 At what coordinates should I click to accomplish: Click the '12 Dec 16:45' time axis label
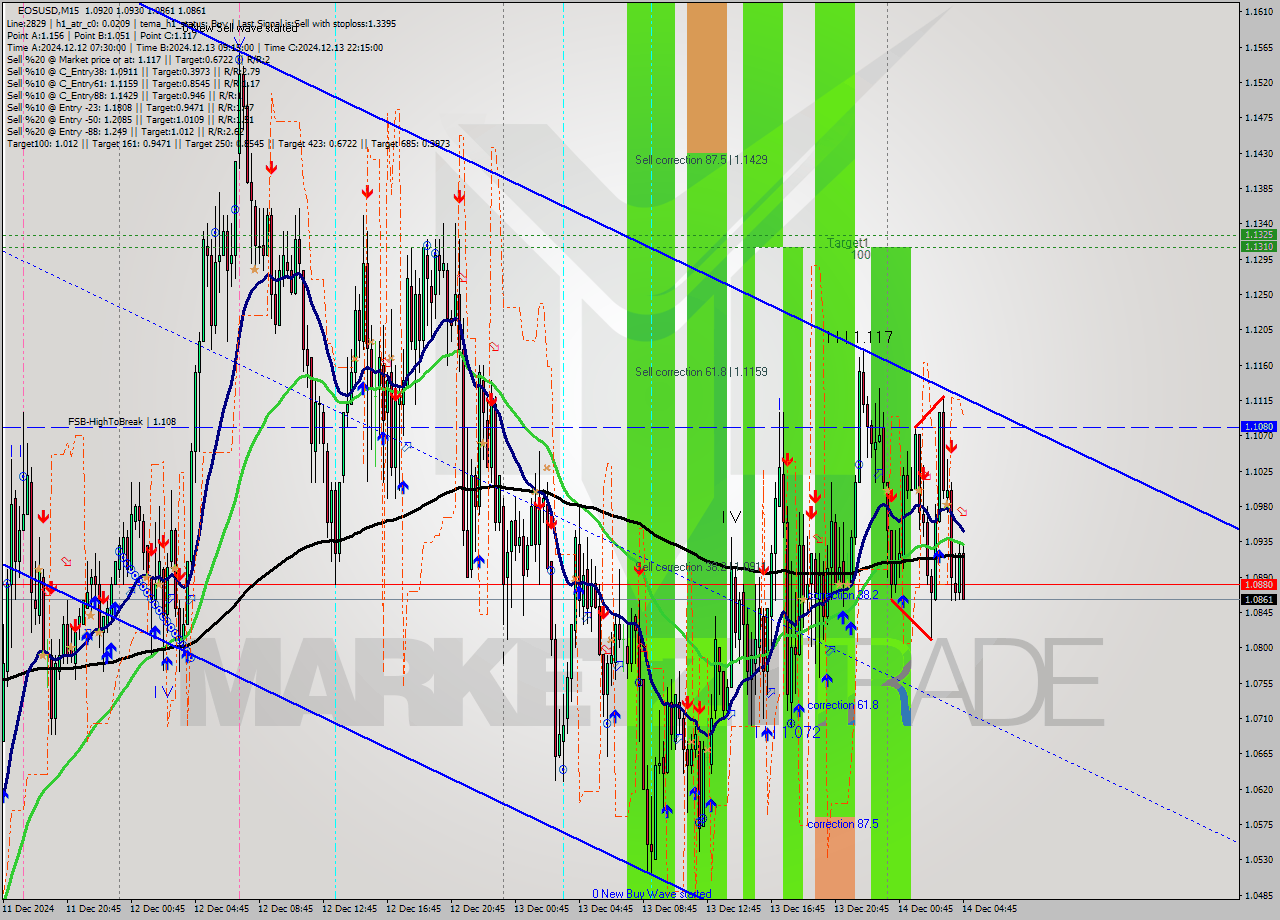(x=411, y=909)
